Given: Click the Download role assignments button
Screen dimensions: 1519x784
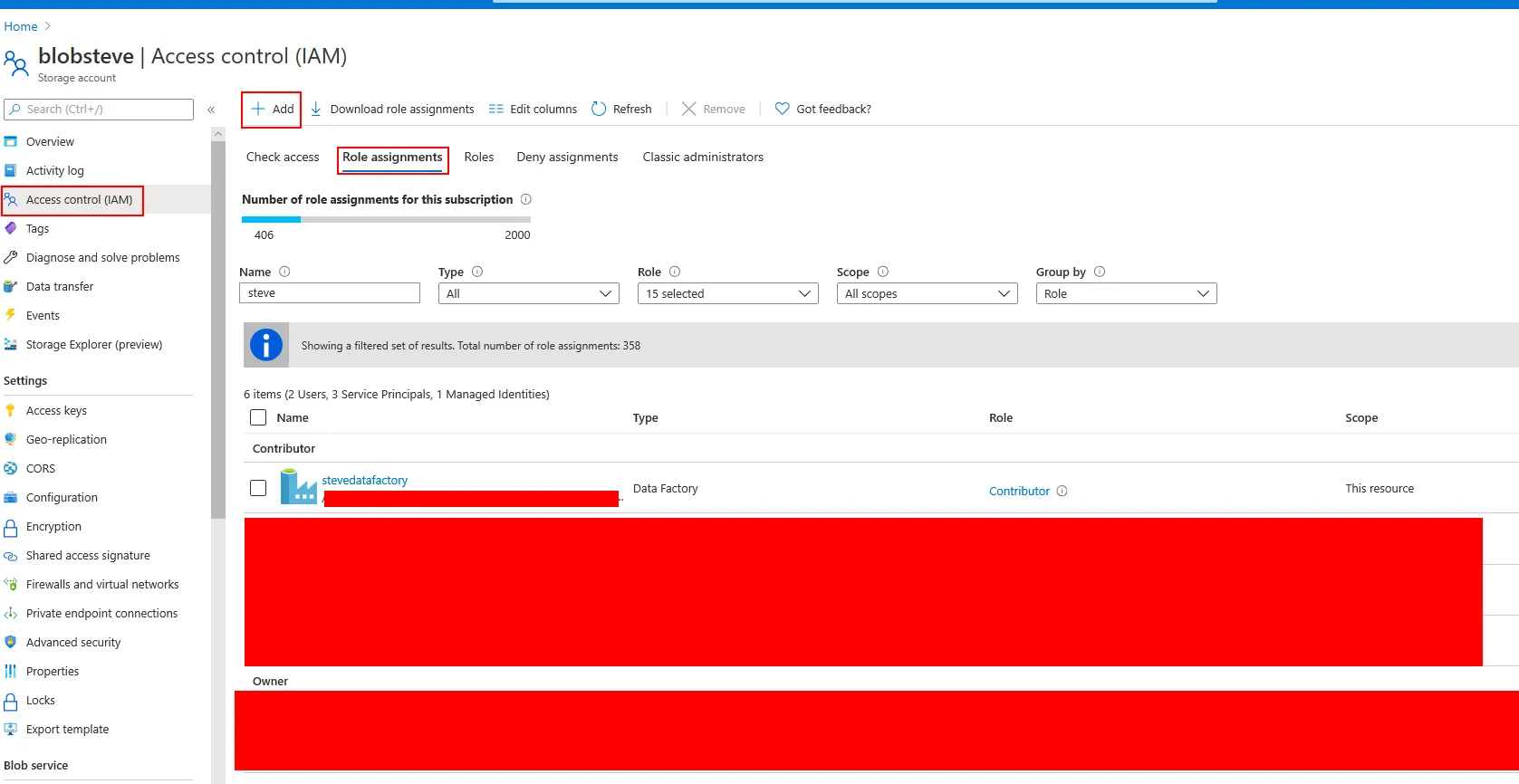Looking at the screenshot, I should 392,109.
